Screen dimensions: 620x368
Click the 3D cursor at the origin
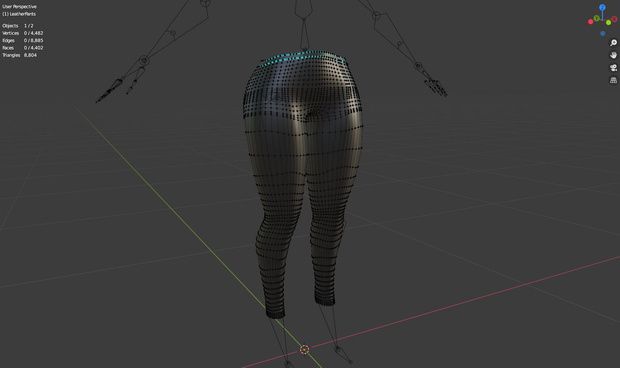click(x=304, y=349)
